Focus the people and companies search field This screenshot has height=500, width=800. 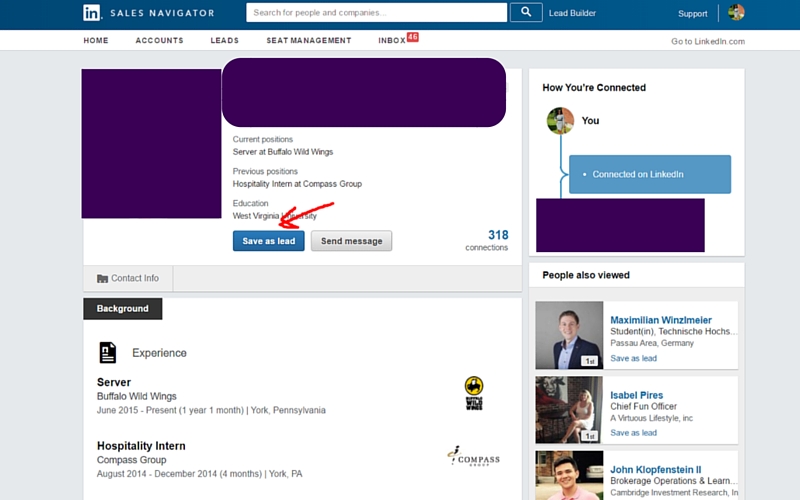pyautogui.click(x=377, y=12)
